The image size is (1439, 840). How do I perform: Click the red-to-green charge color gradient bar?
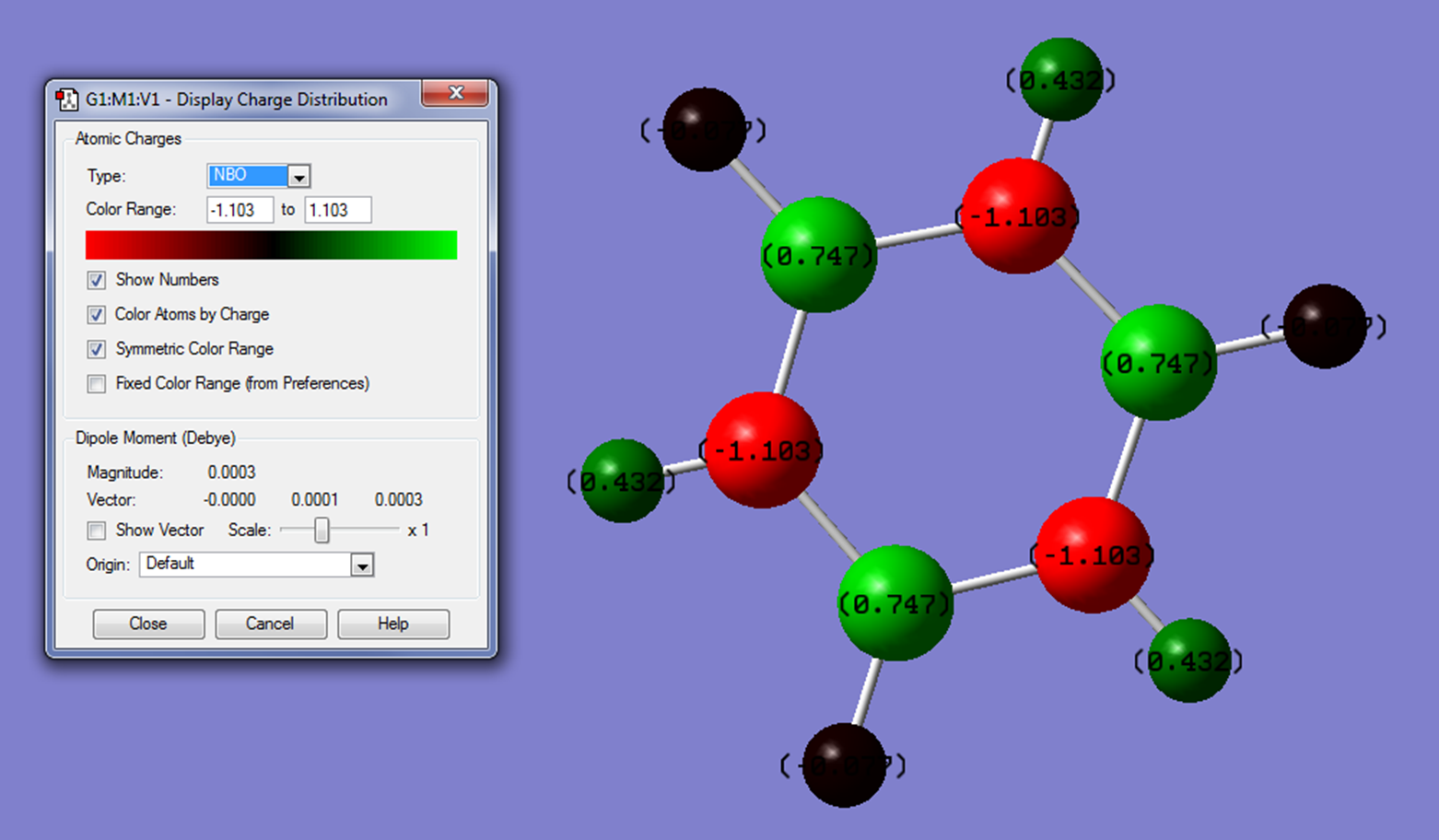(271, 245)
